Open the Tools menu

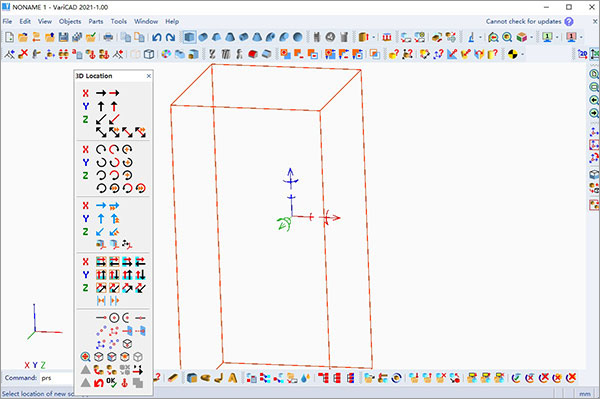coord(119,21)
